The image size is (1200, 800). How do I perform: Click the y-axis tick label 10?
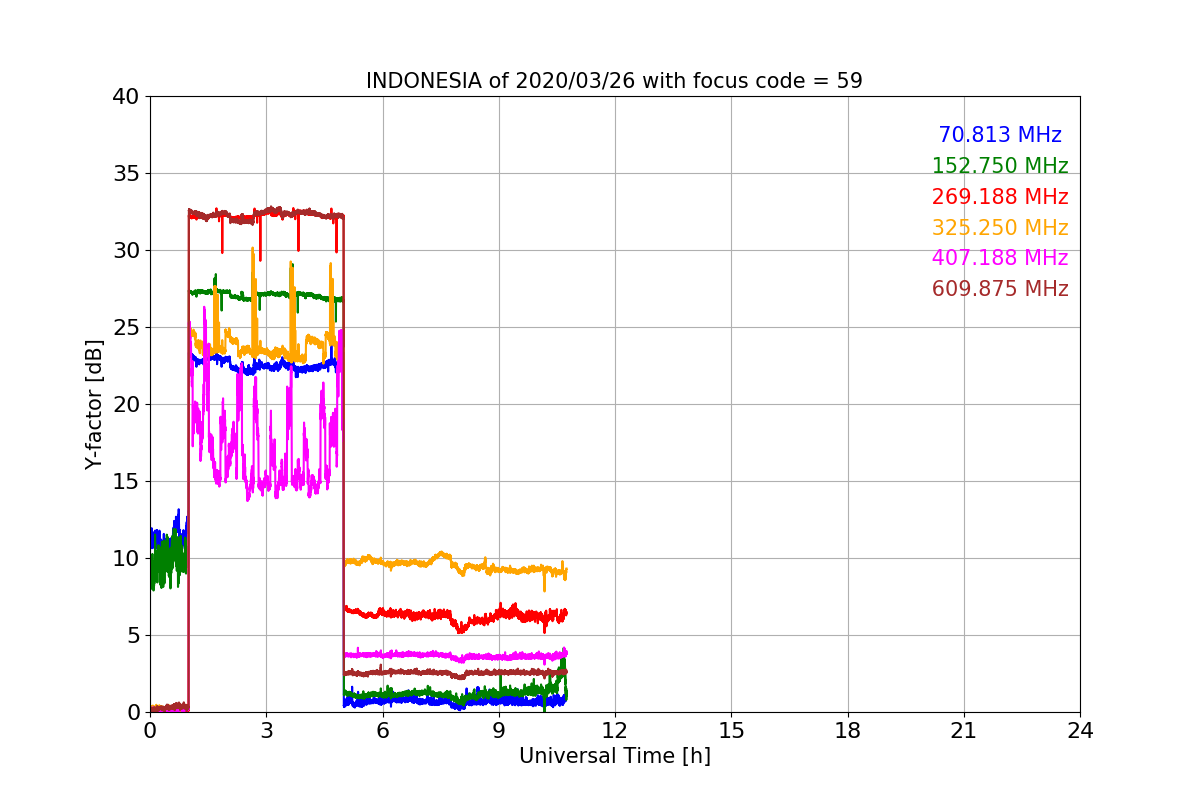pyautogui.click(x=126, y=559)
